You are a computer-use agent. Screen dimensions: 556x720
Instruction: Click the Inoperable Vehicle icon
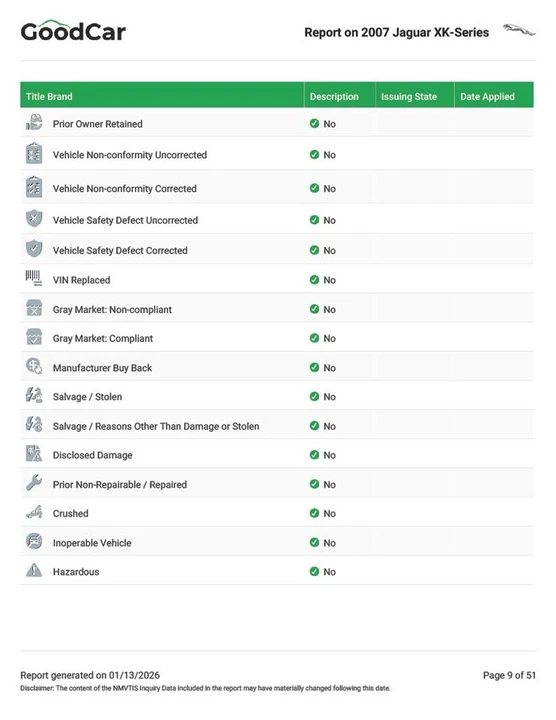34,541
